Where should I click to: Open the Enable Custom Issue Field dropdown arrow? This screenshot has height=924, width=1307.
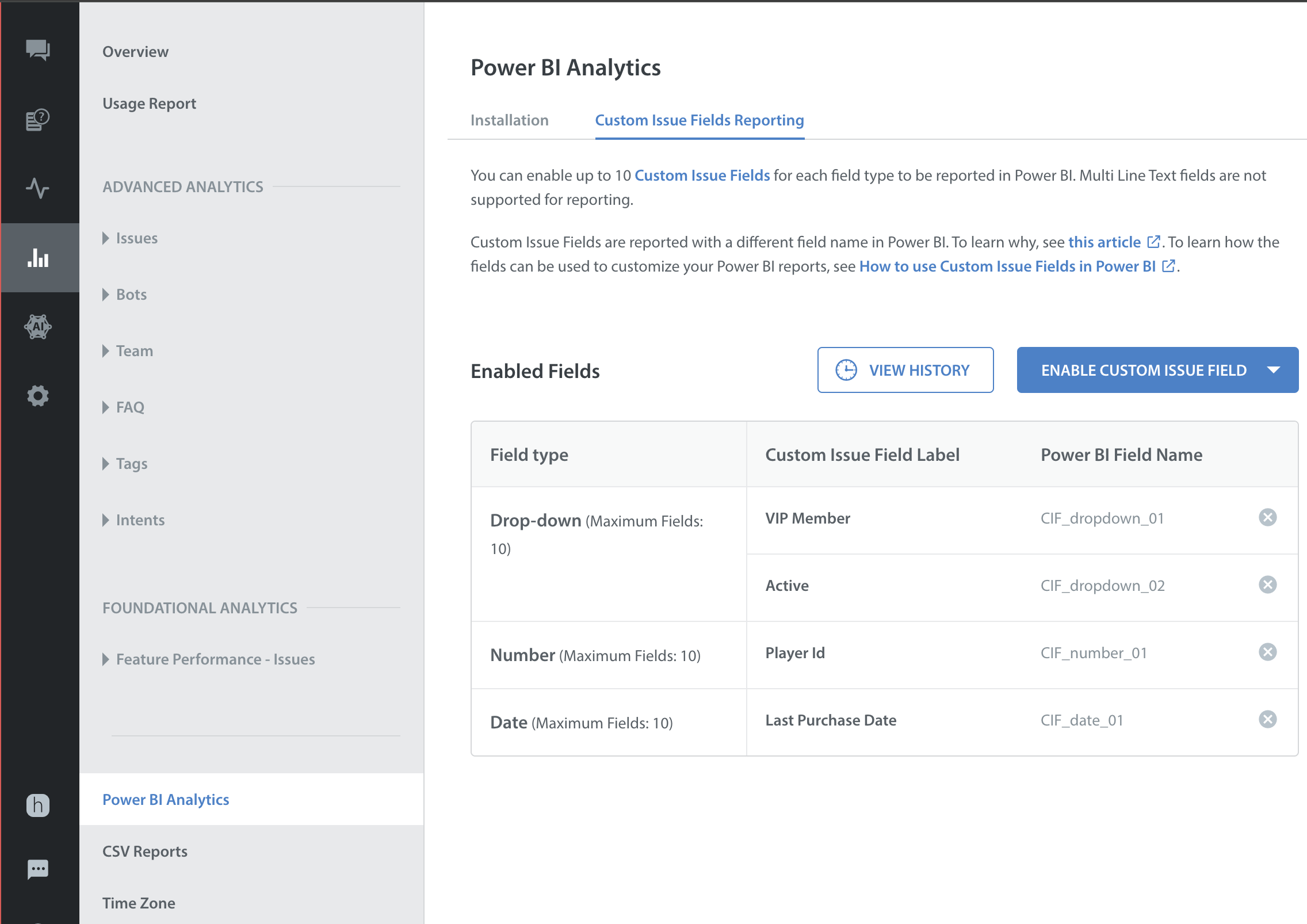[x=1274, y=370]
